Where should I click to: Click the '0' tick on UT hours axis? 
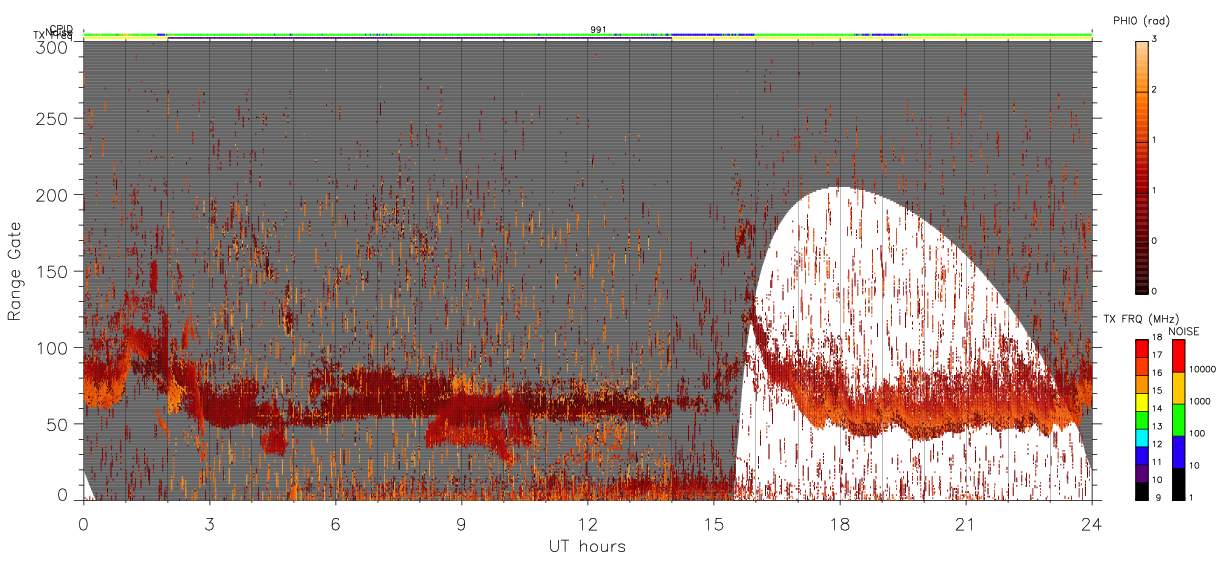pyautogui.click(x=84, y=524)
